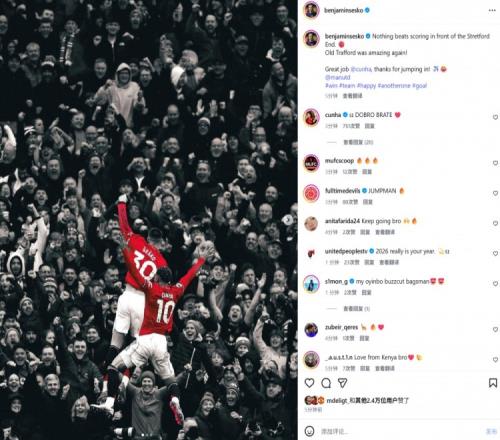Save post with the bookmark icon

coord(493,383)
